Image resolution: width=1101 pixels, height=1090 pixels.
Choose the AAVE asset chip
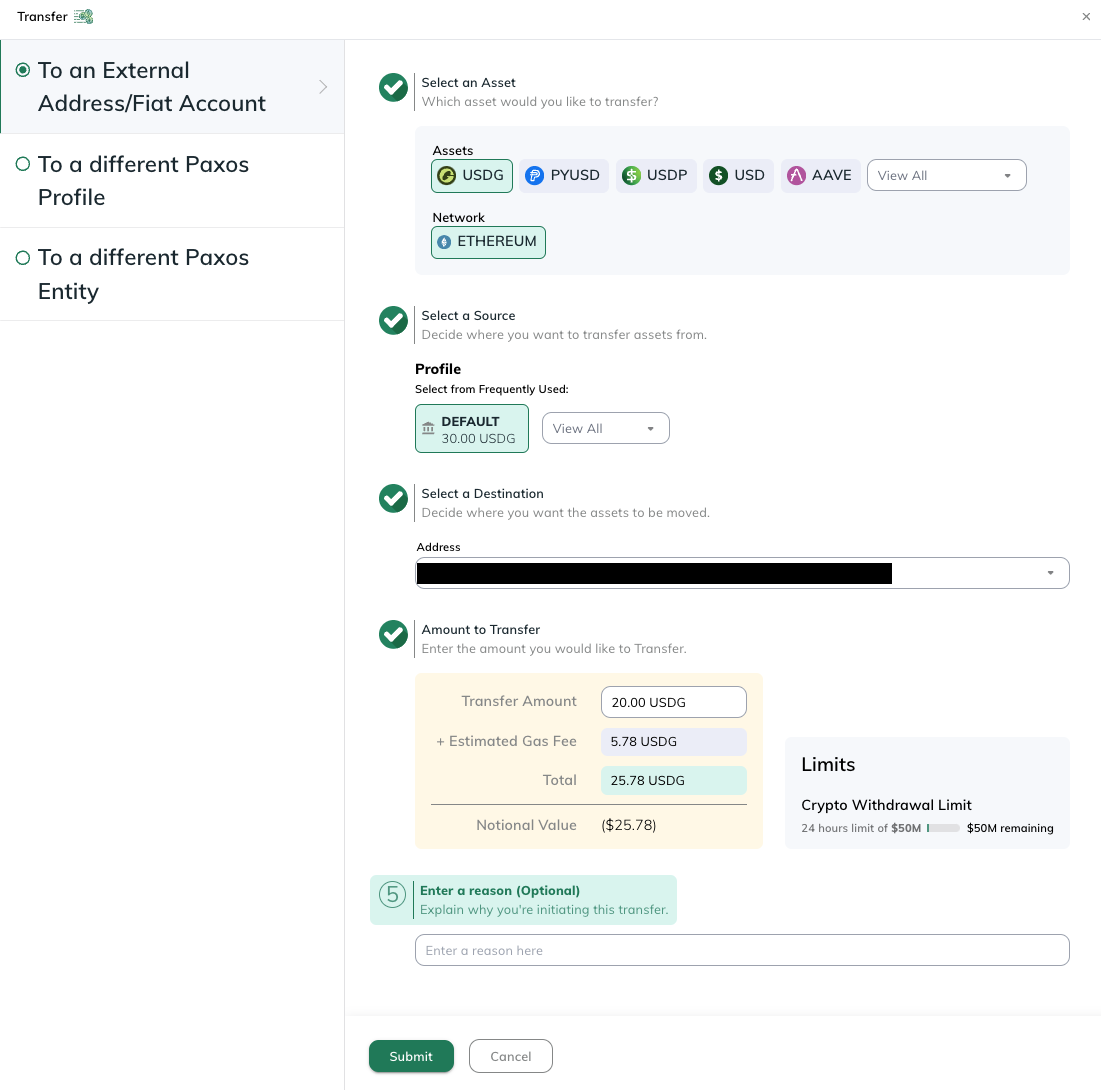820,176
